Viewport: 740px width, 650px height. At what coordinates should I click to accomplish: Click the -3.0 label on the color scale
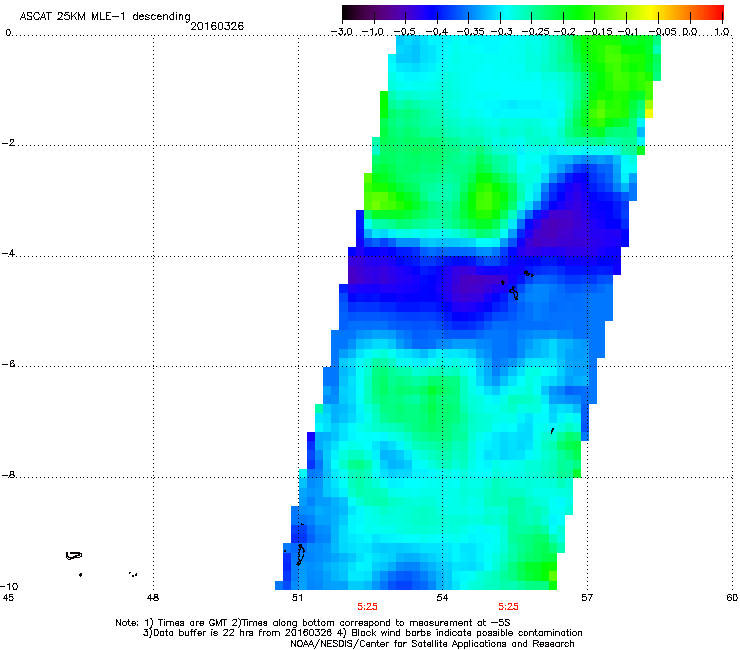click(x=342, y=32)
